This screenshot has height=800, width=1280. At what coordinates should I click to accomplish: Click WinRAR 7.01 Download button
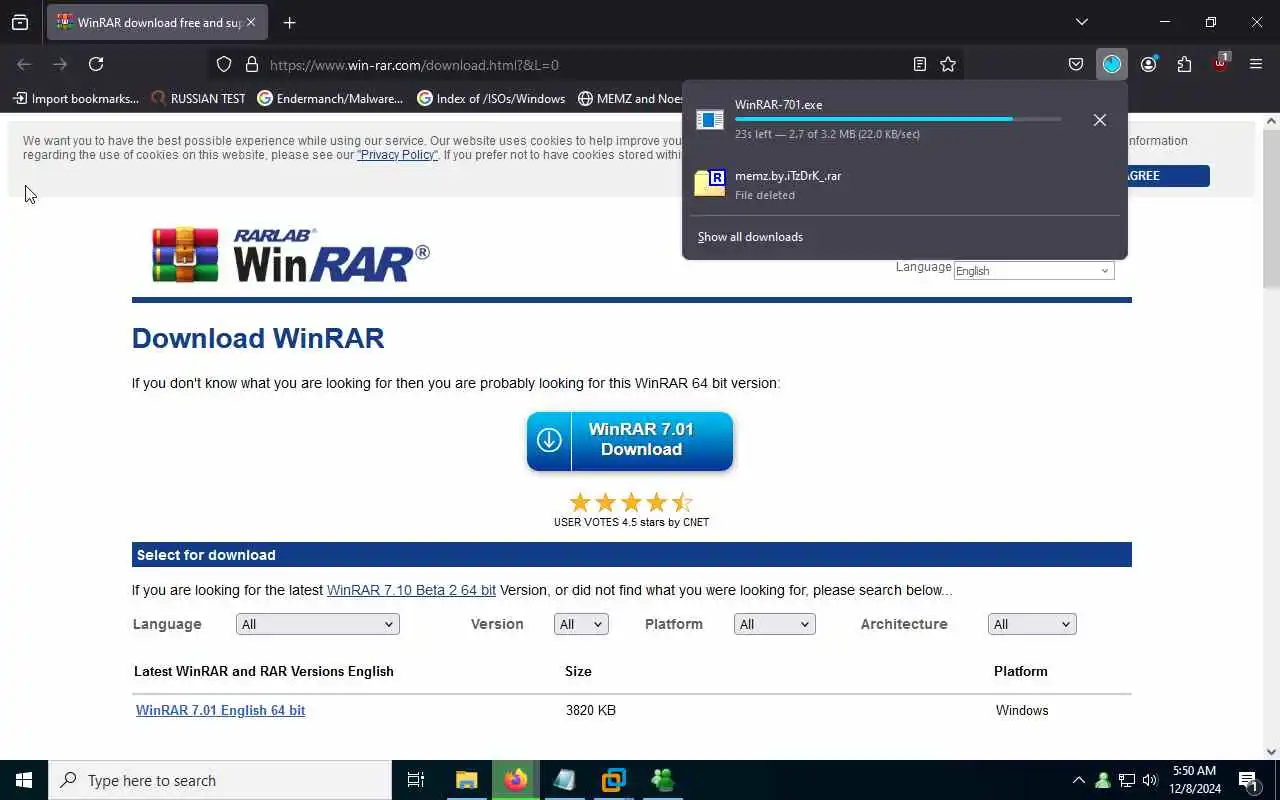point(630,441)
